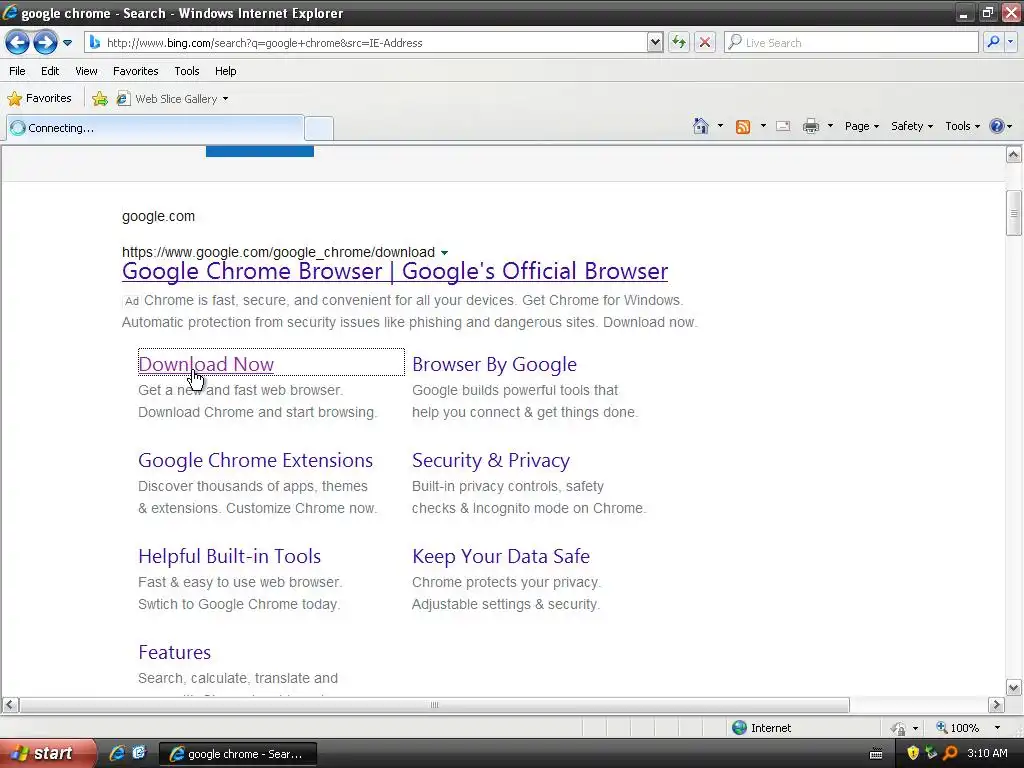This screenshot has width=1024, height=768.
Task: Open the Security & Privacy link
Action: tap(491, 460)
